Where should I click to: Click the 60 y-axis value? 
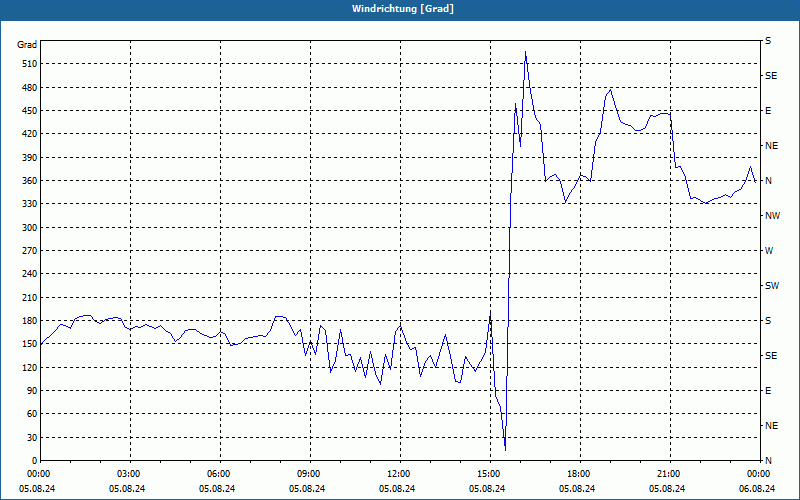coord(31,414)
